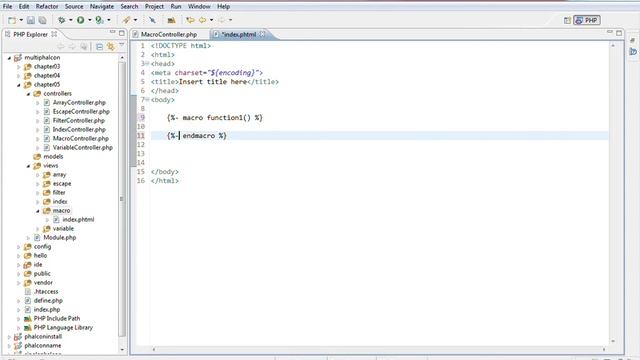Open the Navigate menu

(102, 7)
